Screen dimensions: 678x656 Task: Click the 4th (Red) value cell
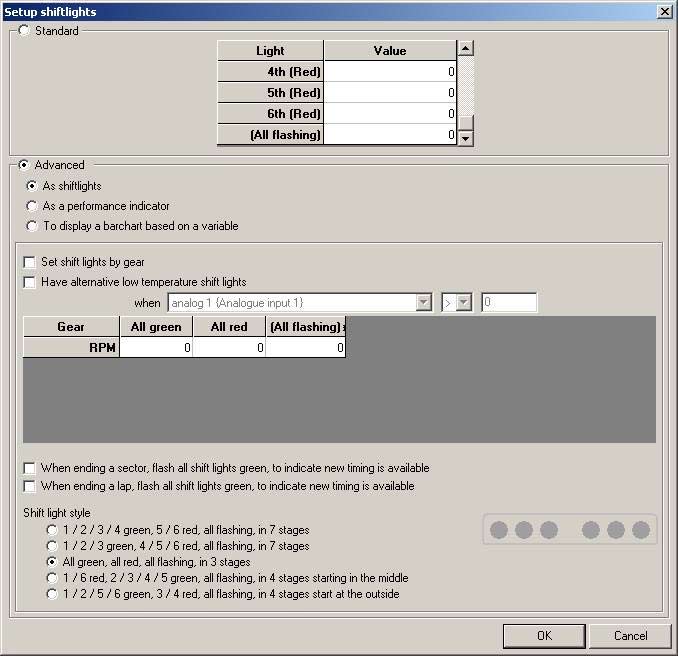point(390,72)
